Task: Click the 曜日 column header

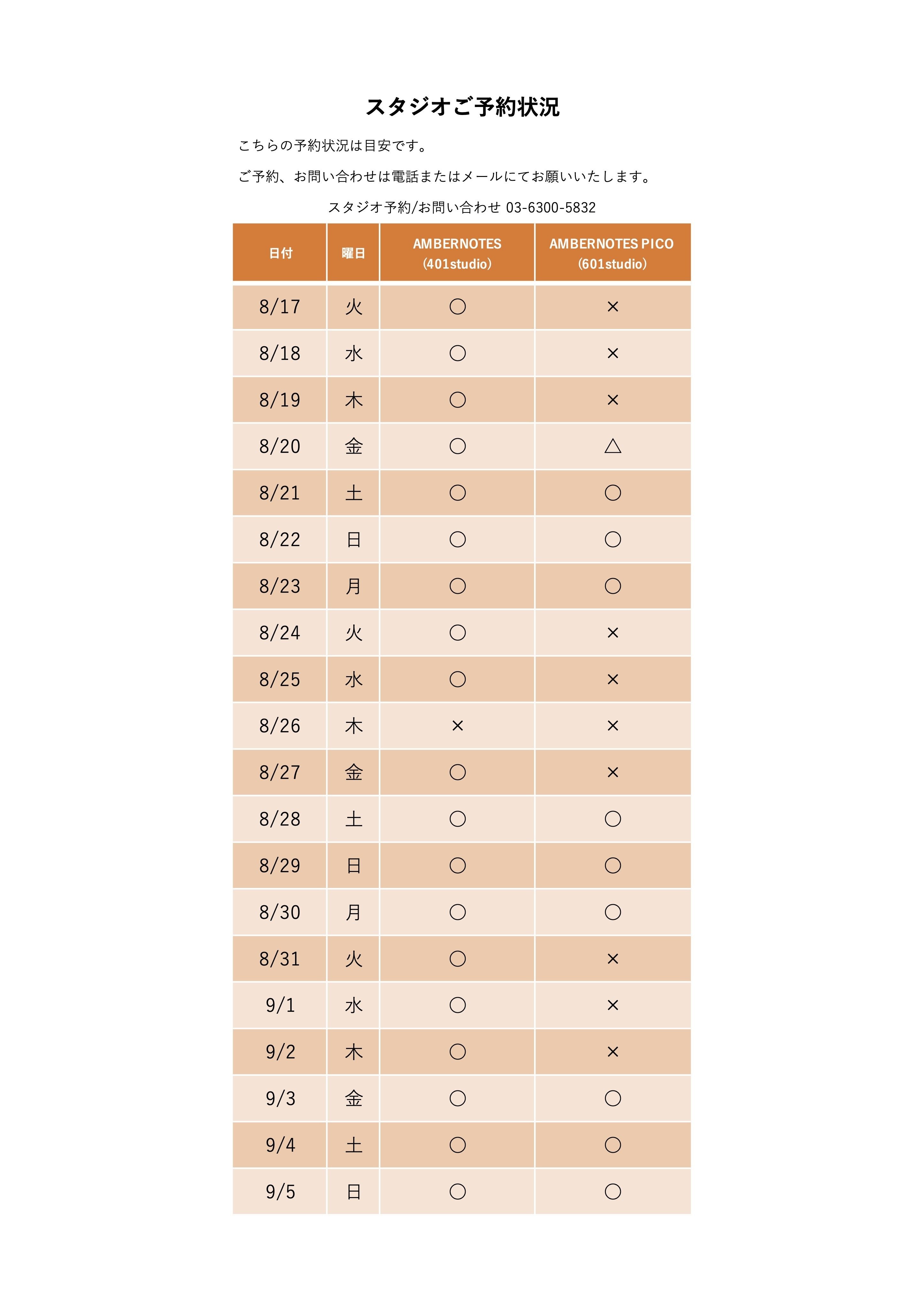Action: coord(353,253)
